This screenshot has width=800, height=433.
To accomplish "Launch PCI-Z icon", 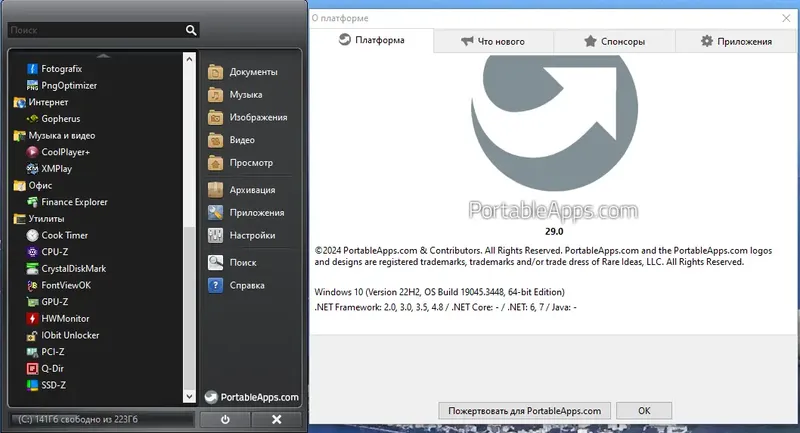I will click(x=32, y=352).
